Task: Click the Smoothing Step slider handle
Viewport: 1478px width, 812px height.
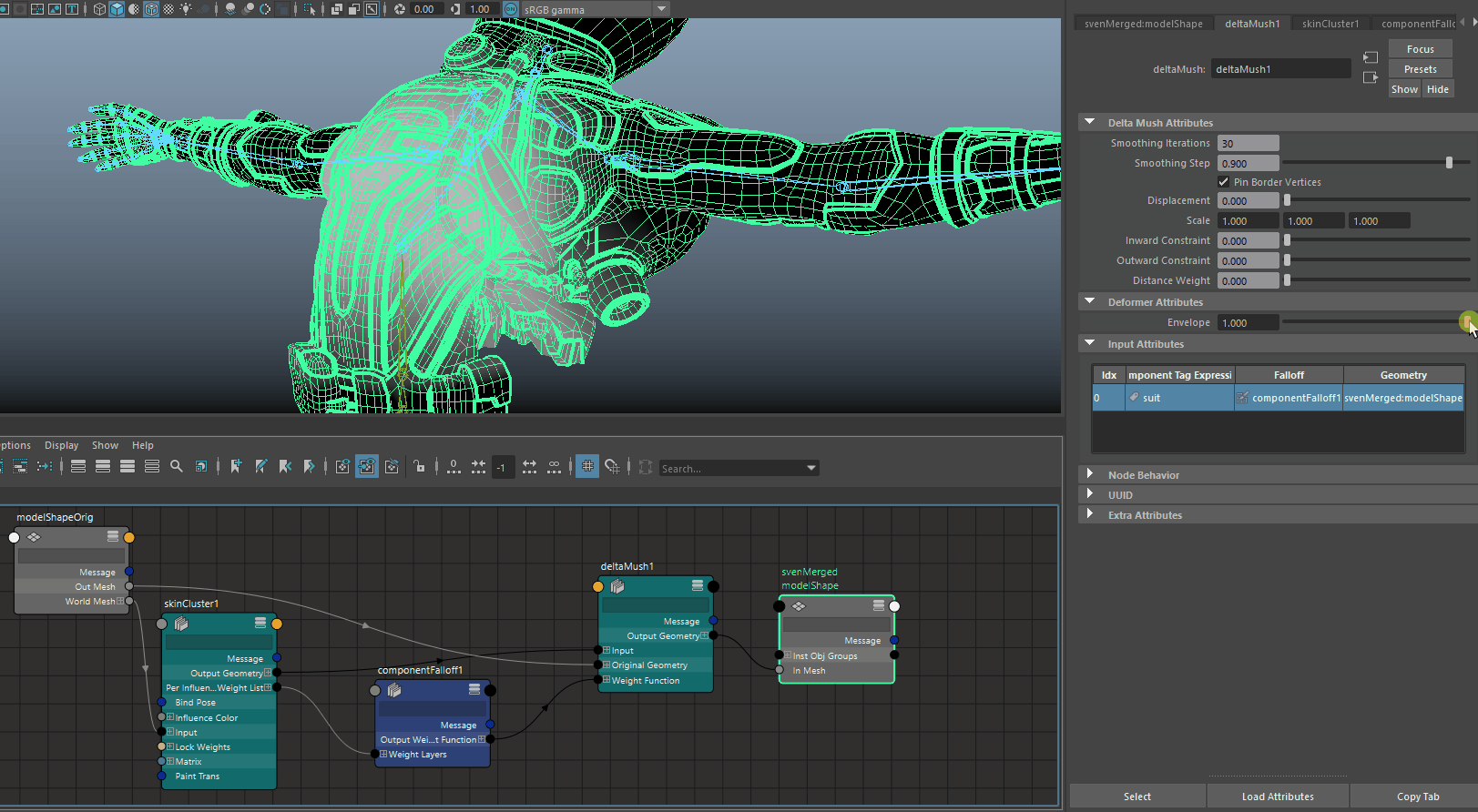Action: tap(1449, 163)
